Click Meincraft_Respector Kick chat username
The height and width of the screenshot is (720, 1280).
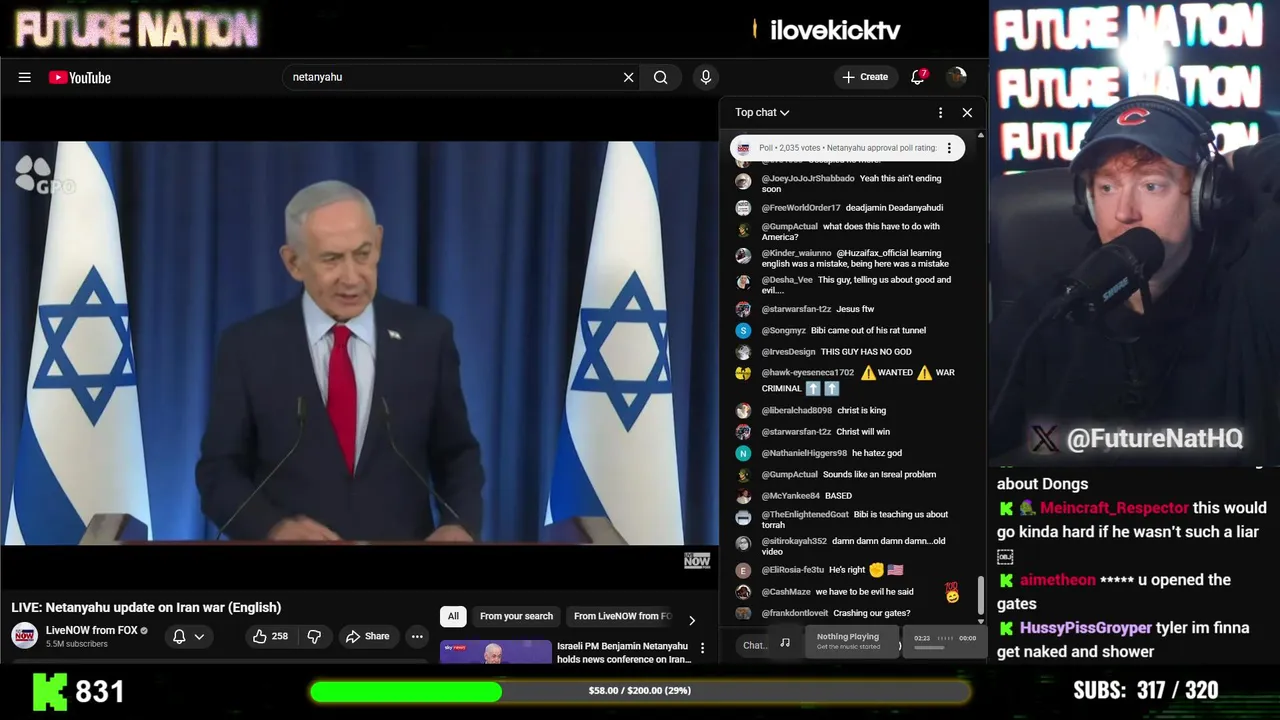coord(1114,508)
